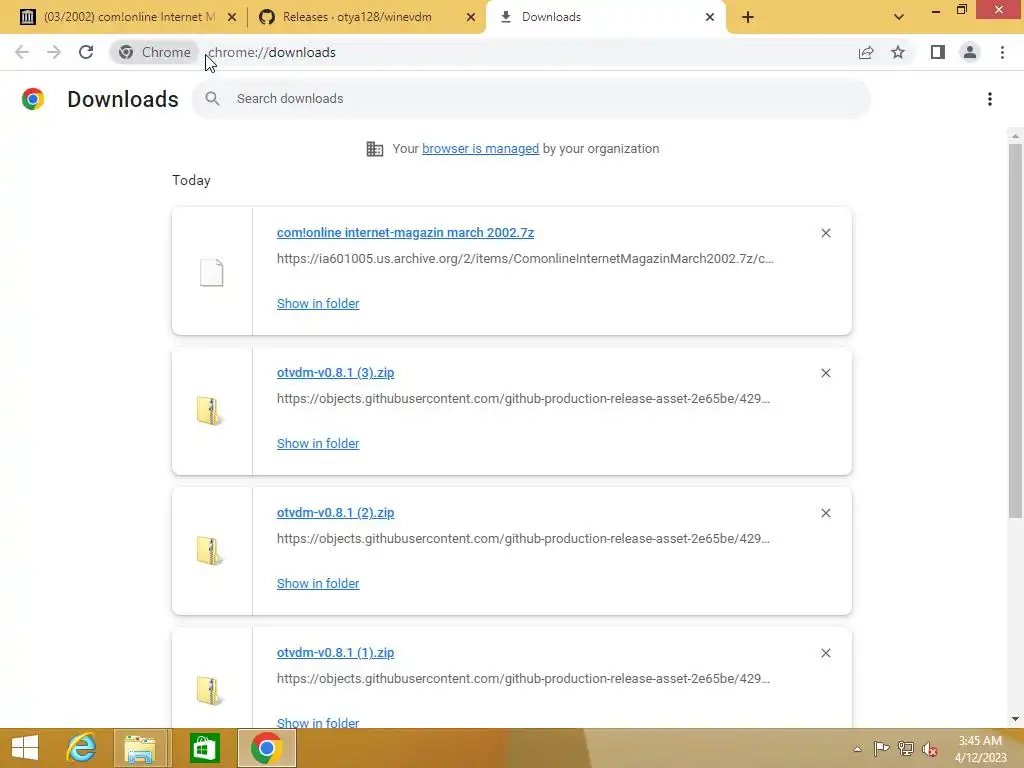Image resolution: width=1024 pixels, height=768 pixels.
Task: Bookmark this tab with star icon
Action: point(898,52)
